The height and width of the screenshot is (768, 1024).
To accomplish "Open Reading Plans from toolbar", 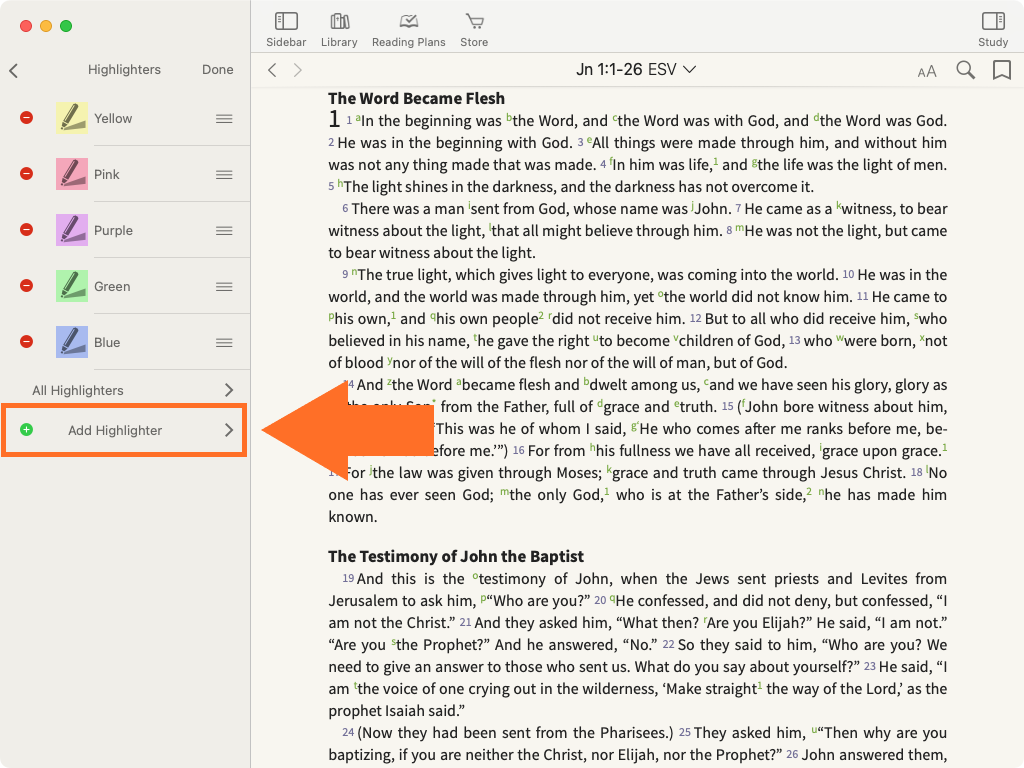I will coord(408,22).
